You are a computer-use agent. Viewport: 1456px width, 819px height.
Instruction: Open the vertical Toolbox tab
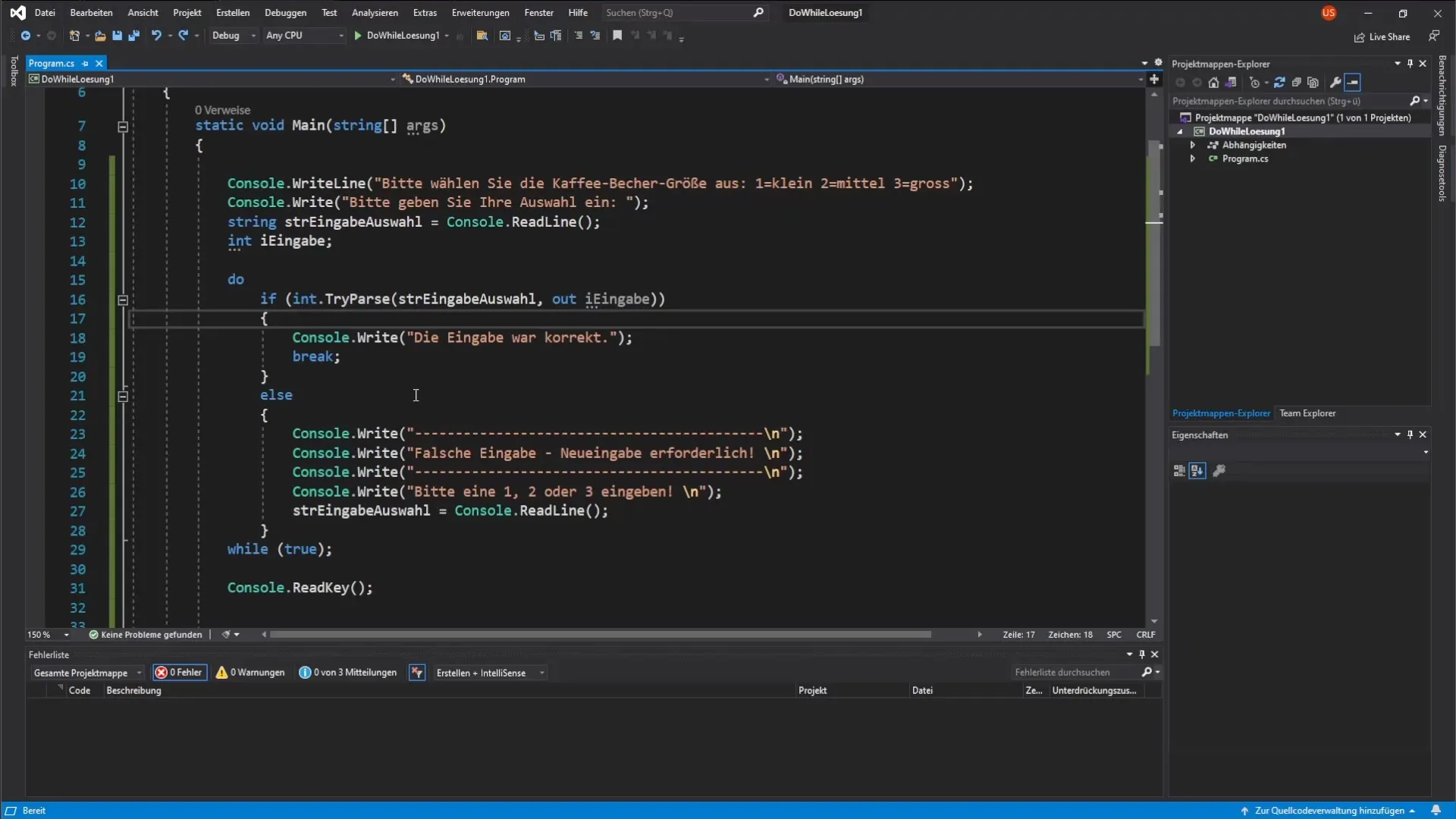click(x=14, y=71)
